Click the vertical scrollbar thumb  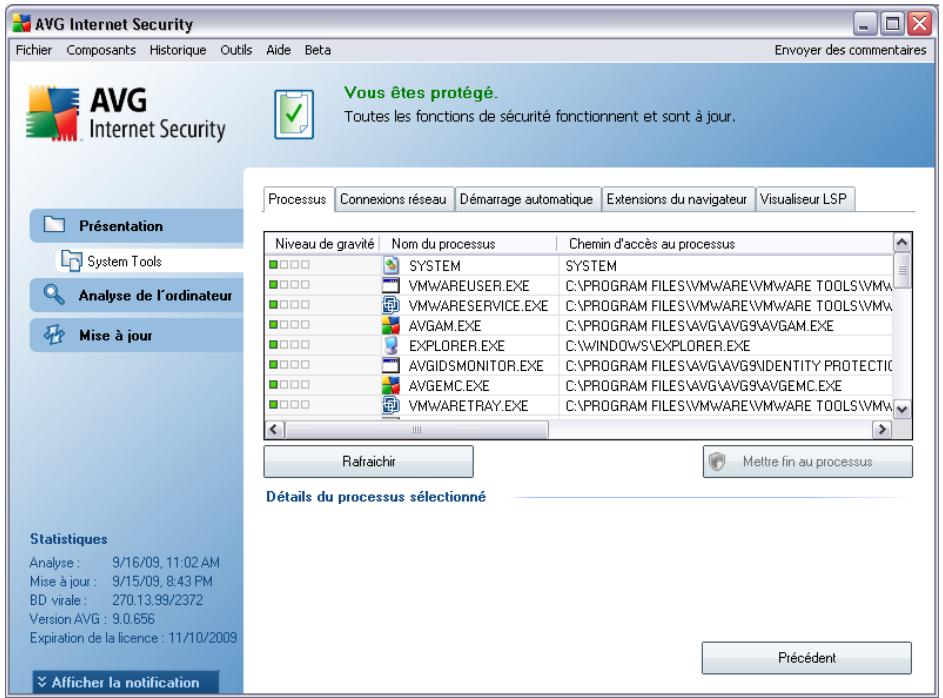[x=902, y=271]
